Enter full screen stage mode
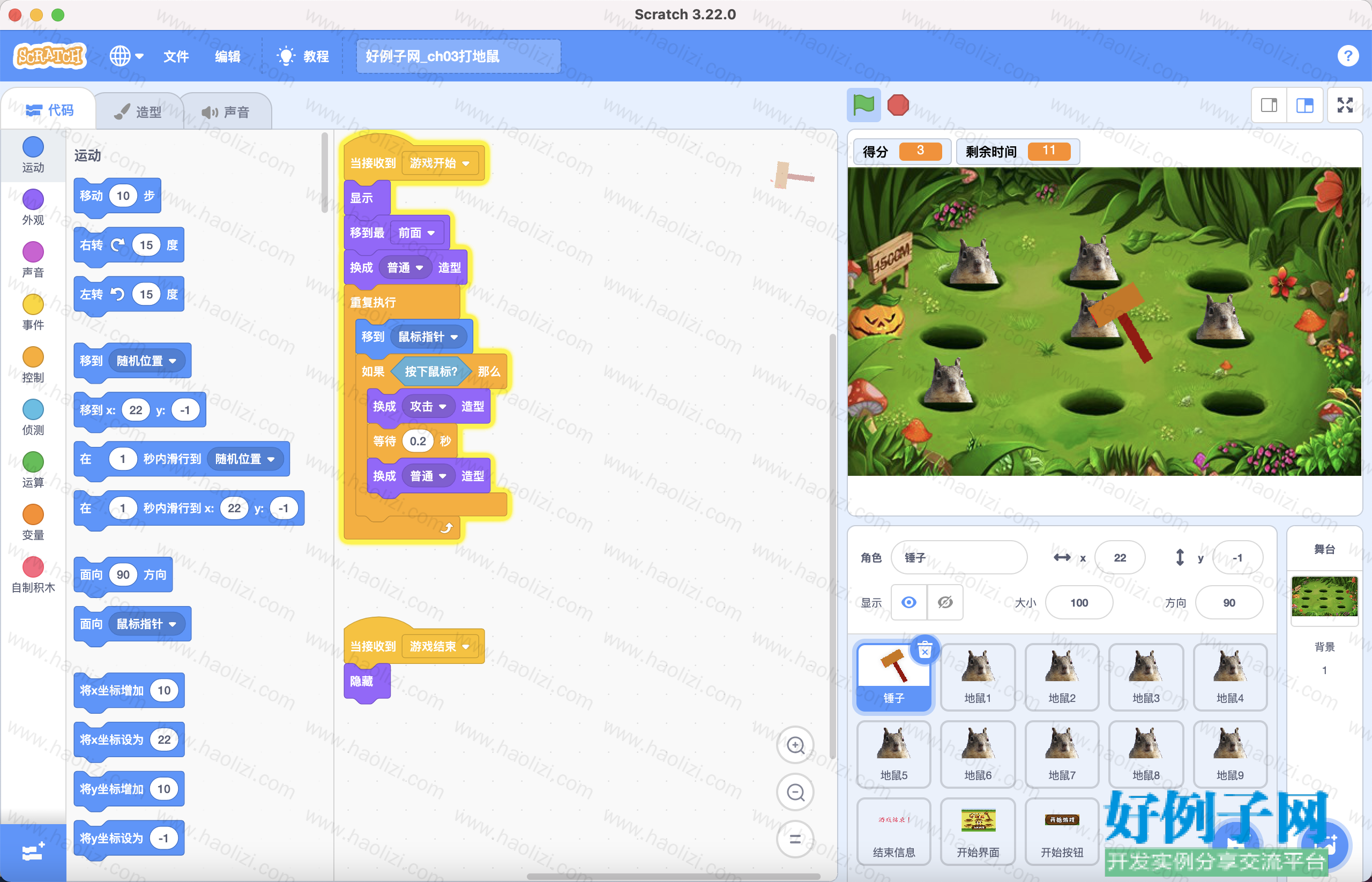The width and height of the screenshot is (1372, 882). click(1345, 105)
